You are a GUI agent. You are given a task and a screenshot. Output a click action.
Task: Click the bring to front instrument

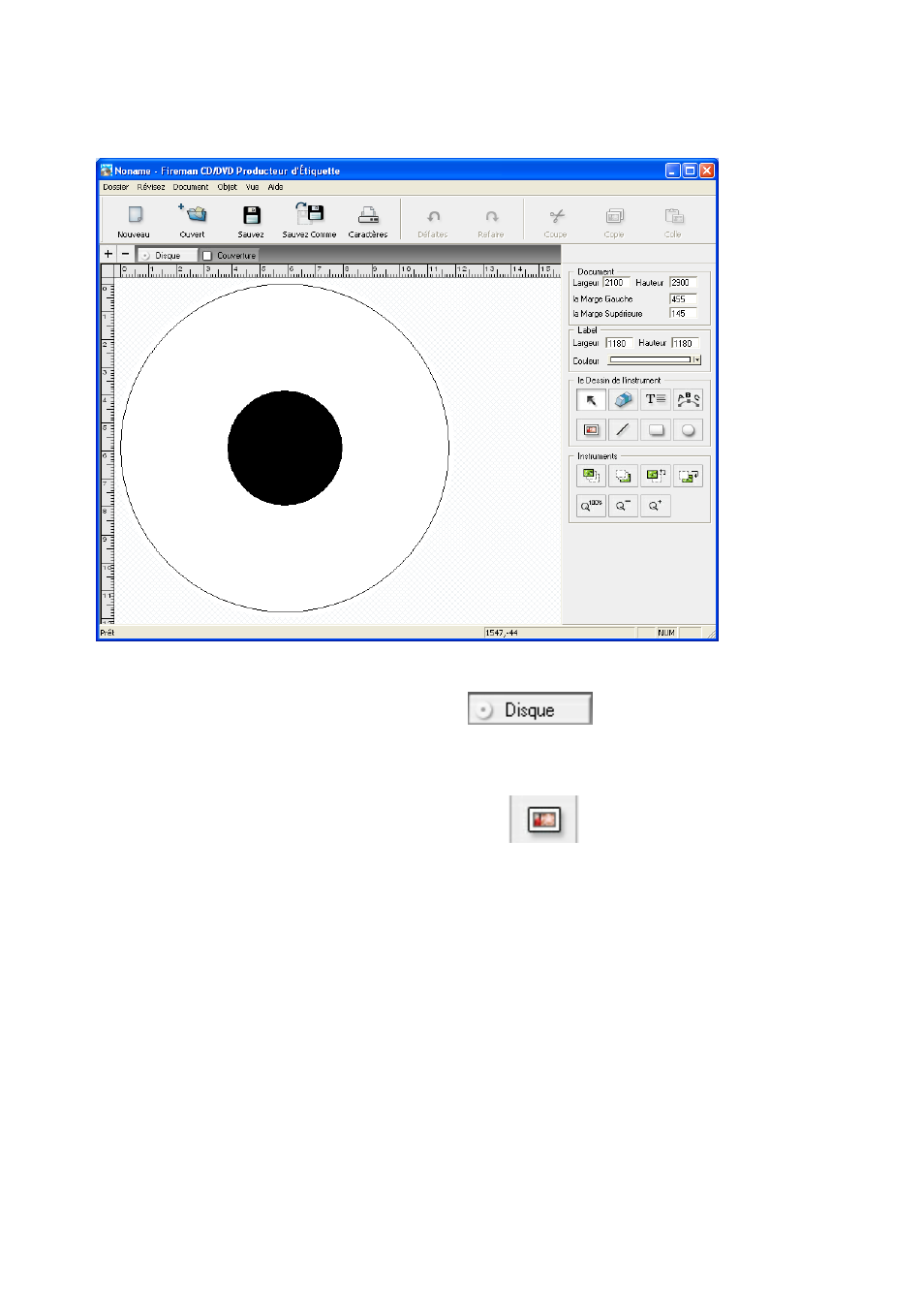click(x=591, y=476)
